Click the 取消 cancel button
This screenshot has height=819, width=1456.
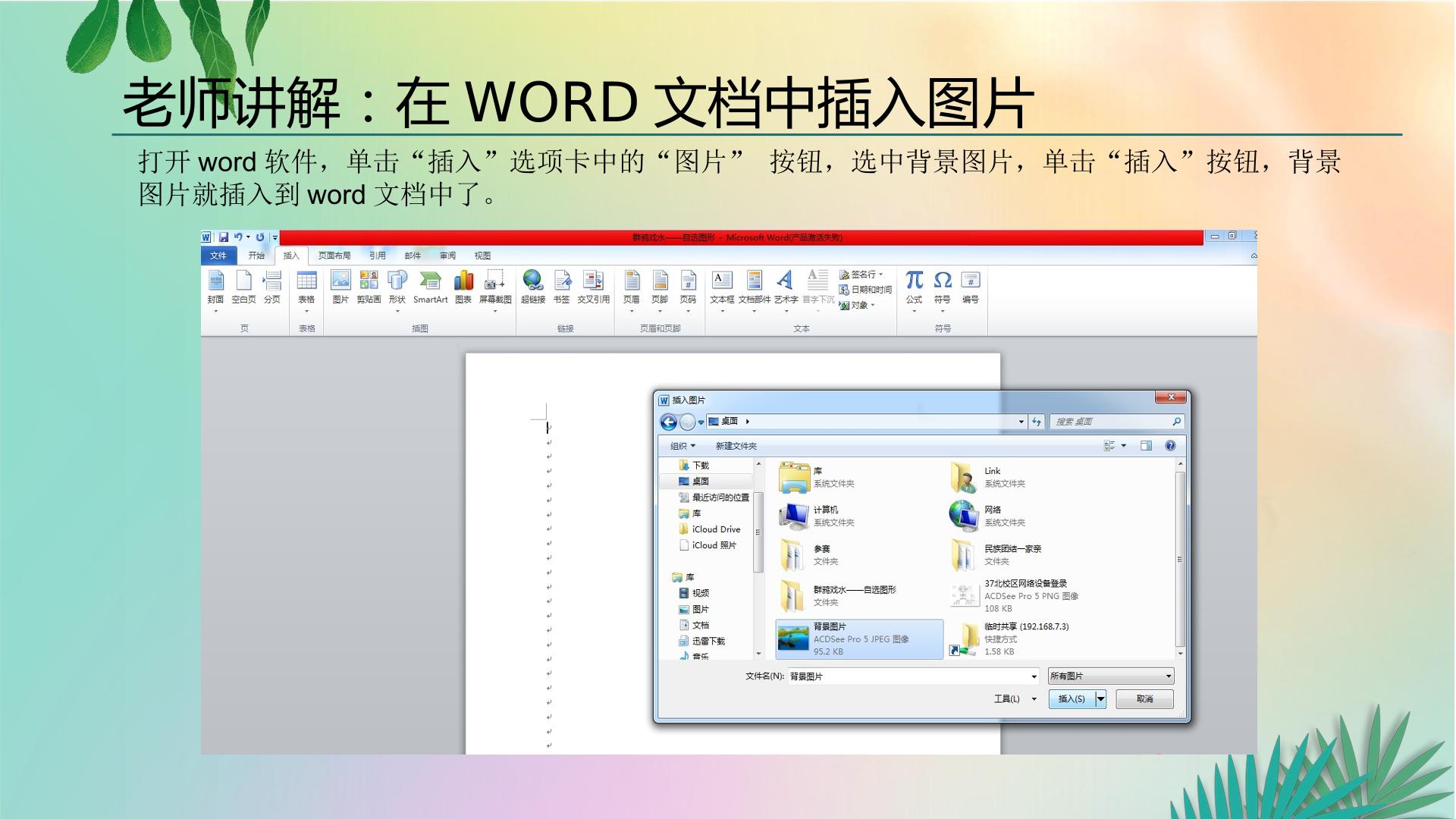pos(1144,699)
